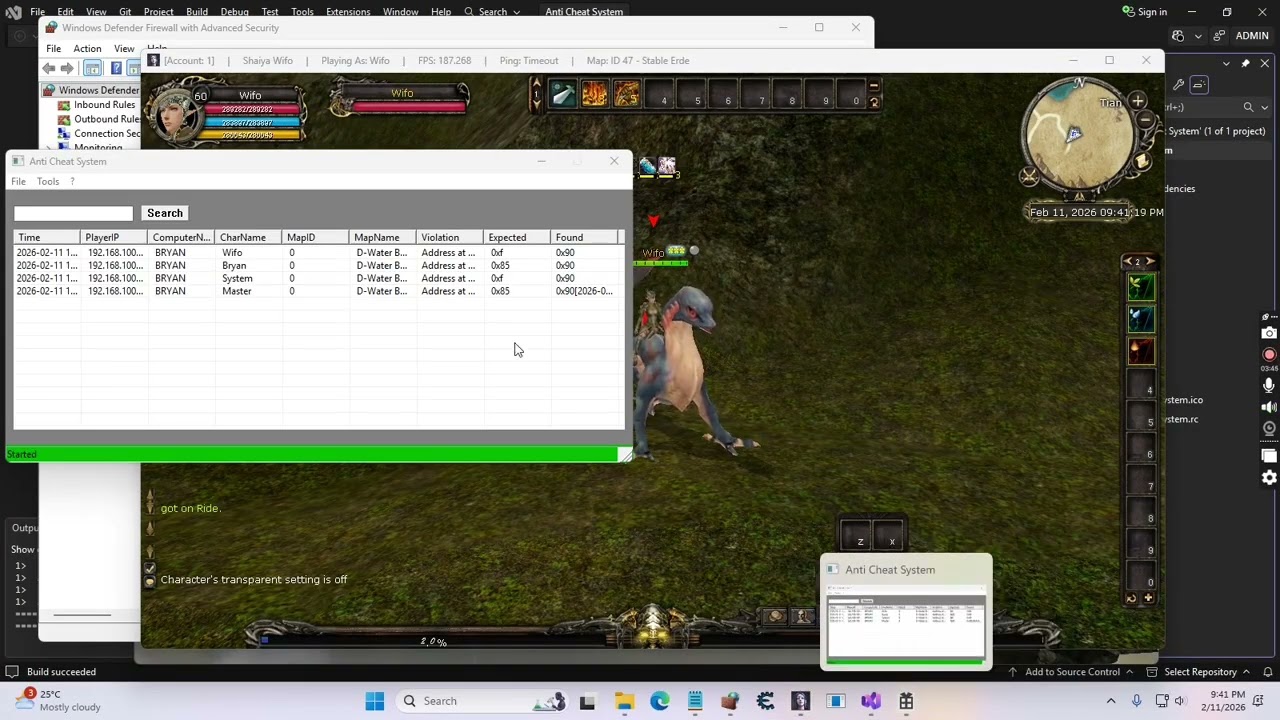The width and height of the screenshot is (1280, 720).
Task: Toggle the webcam in the recorder bar
Action: coord(1269,428)
